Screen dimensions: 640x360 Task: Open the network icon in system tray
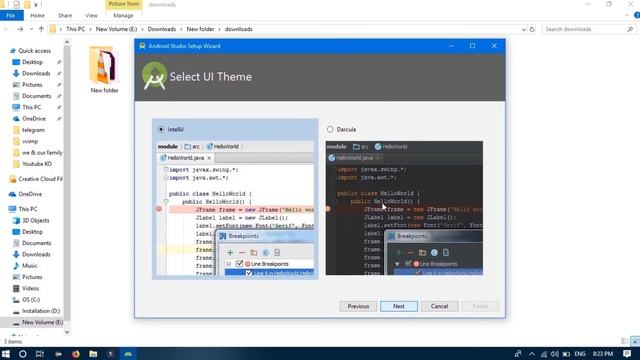click(544, 354)
